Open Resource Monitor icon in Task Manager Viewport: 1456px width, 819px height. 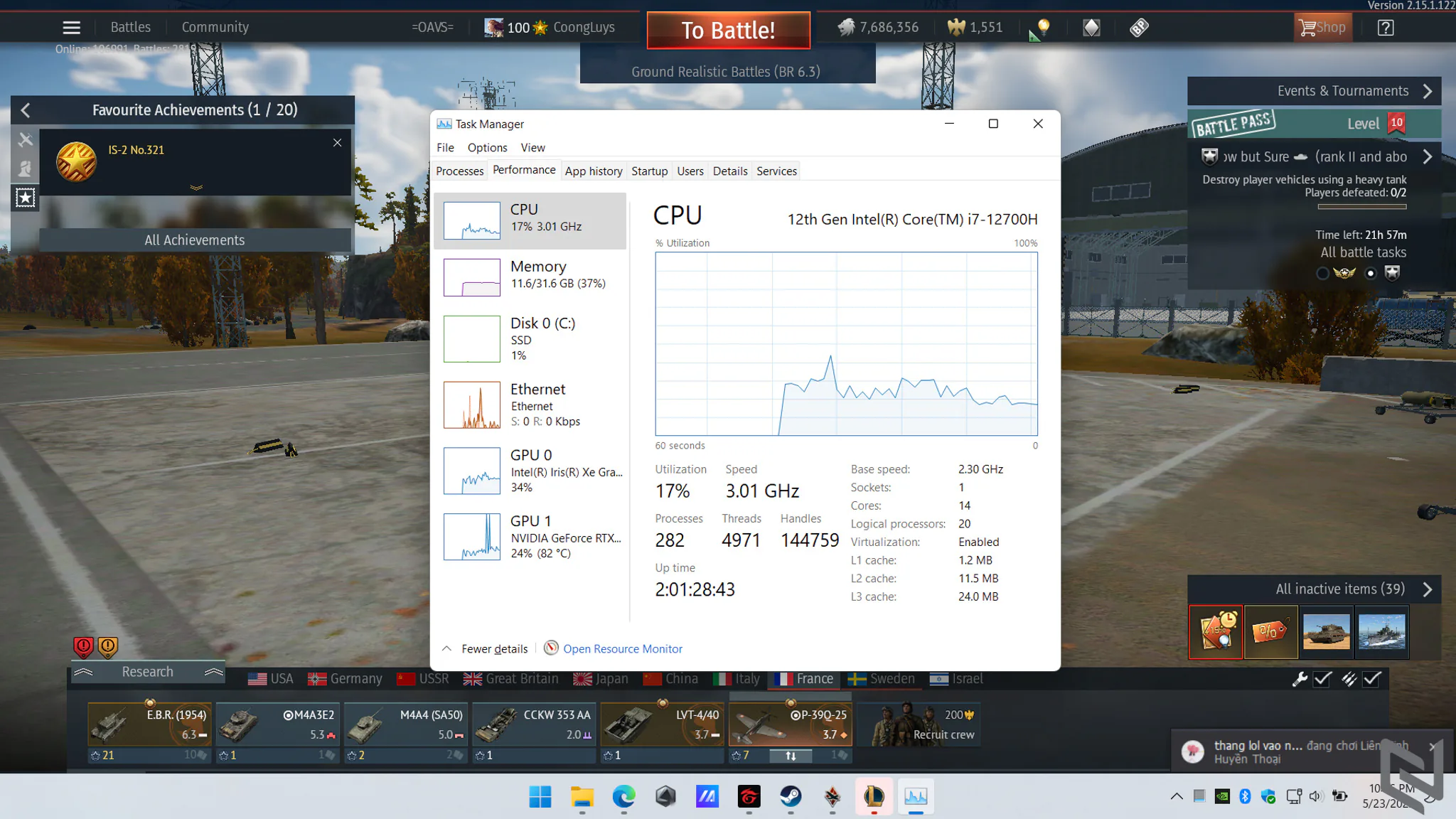pyautogui.click(x=551, y=648)
